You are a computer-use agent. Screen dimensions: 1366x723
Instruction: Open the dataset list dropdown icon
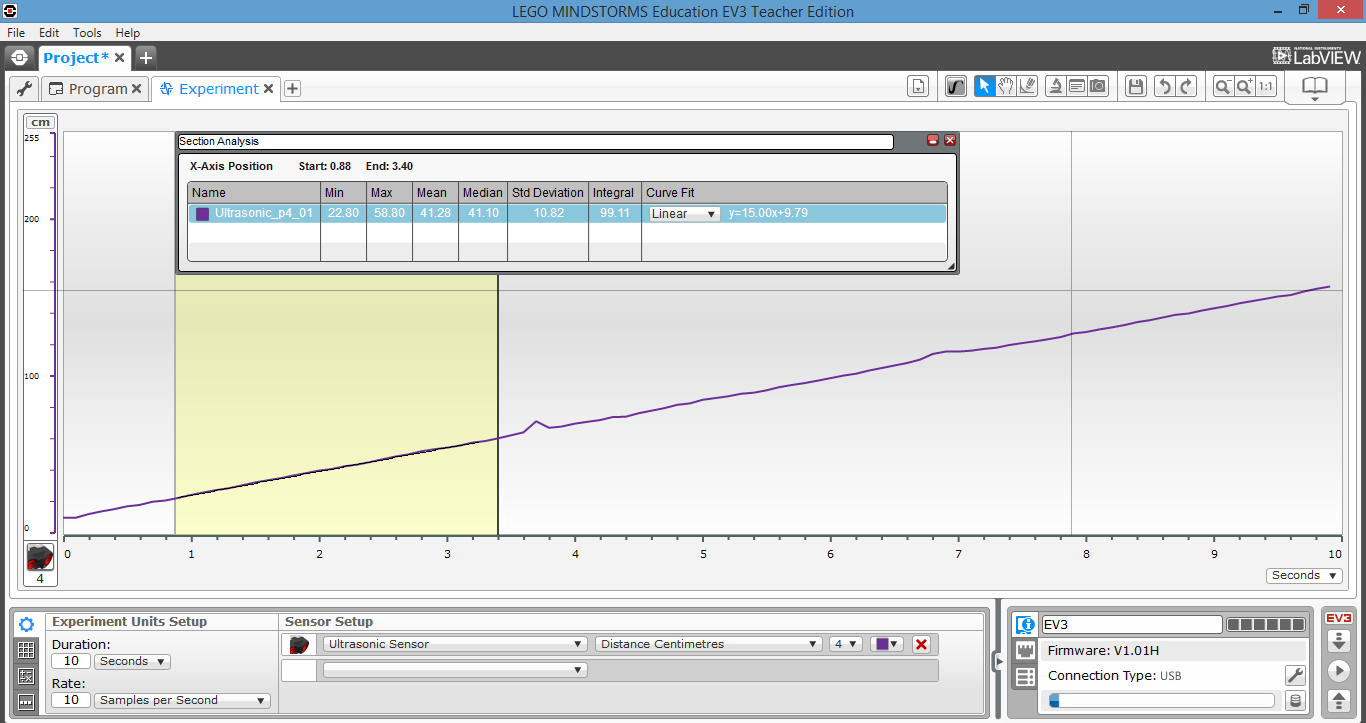[x=918, y=87]
